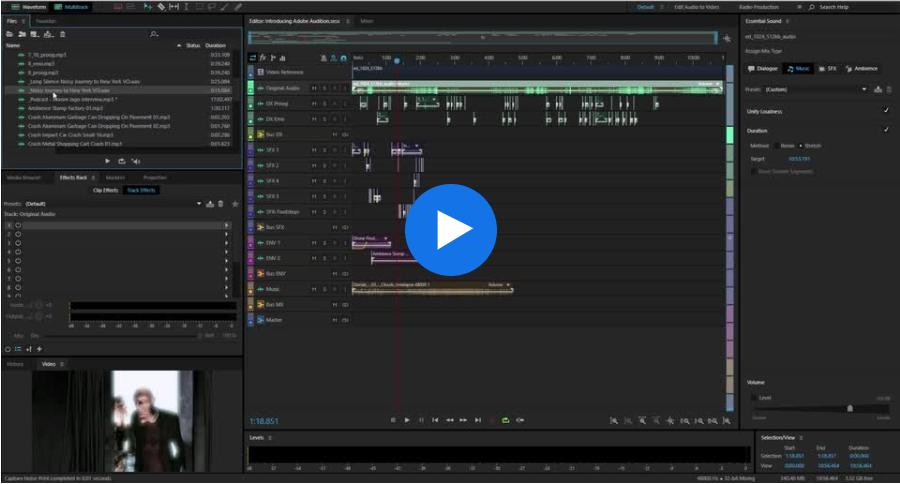Toggle power for effect slot 4
The image size is (900, 484).
18,252
